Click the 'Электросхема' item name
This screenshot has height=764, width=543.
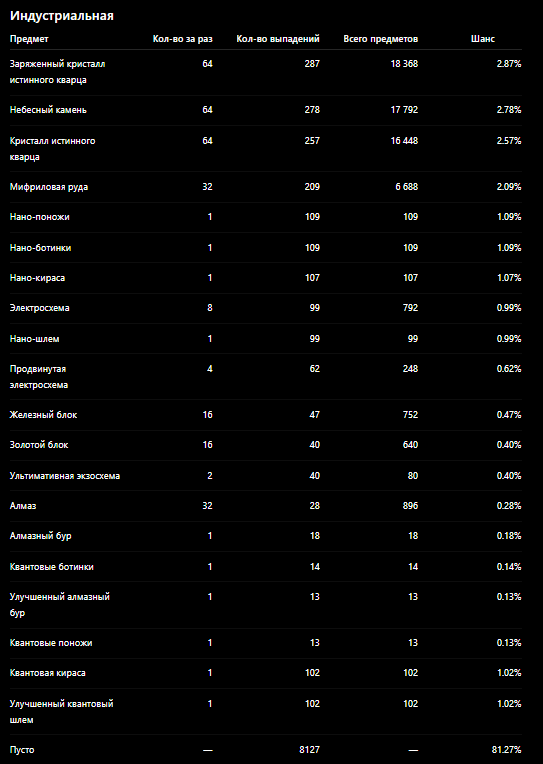[39, 308]
